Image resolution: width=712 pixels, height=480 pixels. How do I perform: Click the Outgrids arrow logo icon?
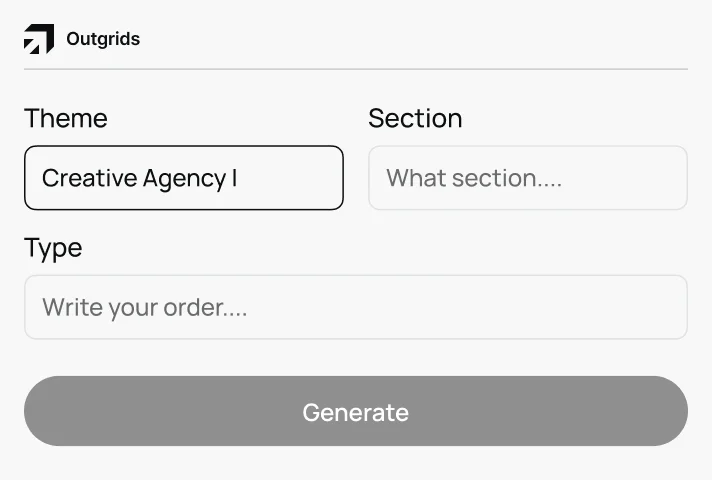tap(39, 39)
